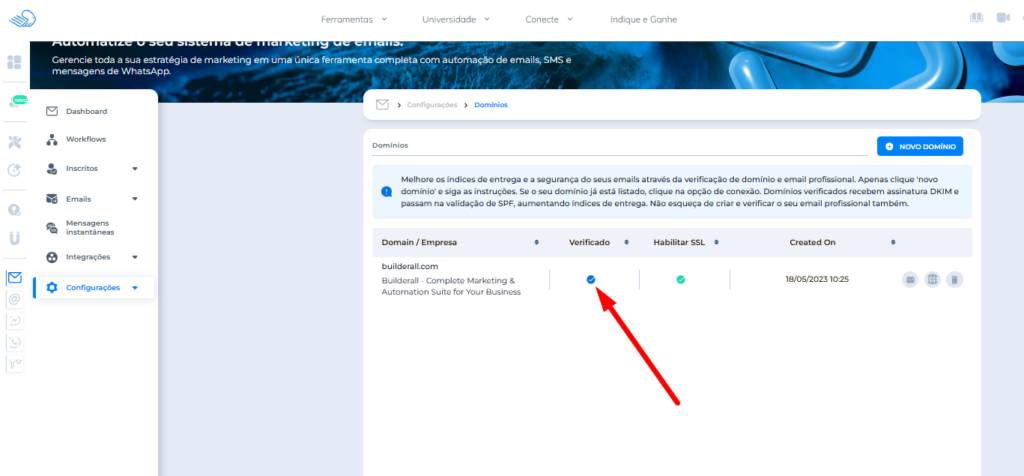Sort table by Verificado column
Image resolution: width=1024 pixels, height=476 pixels.
tap(625, 242)
